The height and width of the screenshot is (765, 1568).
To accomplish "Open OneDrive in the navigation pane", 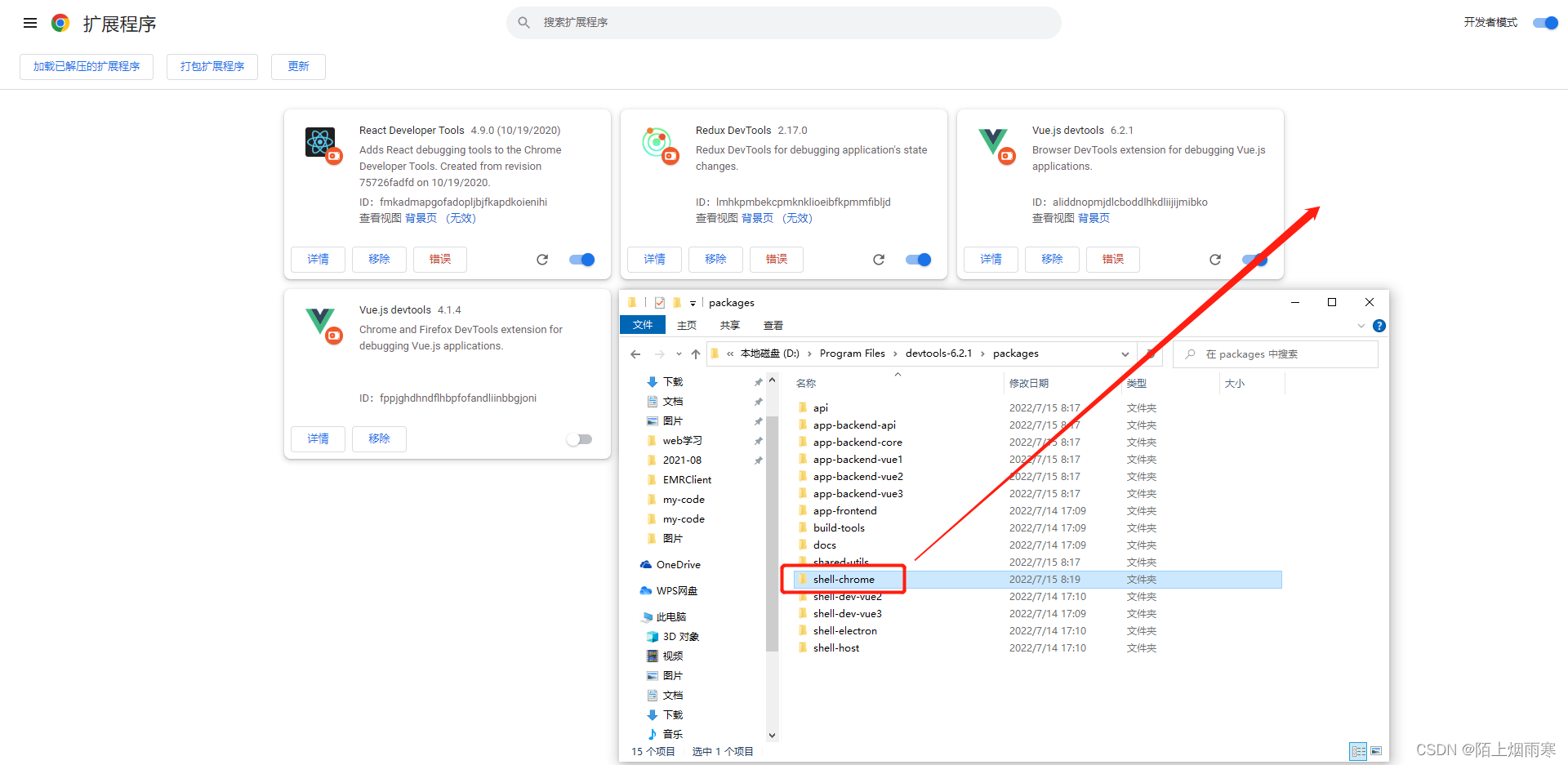I will click(x=670, y=565).
